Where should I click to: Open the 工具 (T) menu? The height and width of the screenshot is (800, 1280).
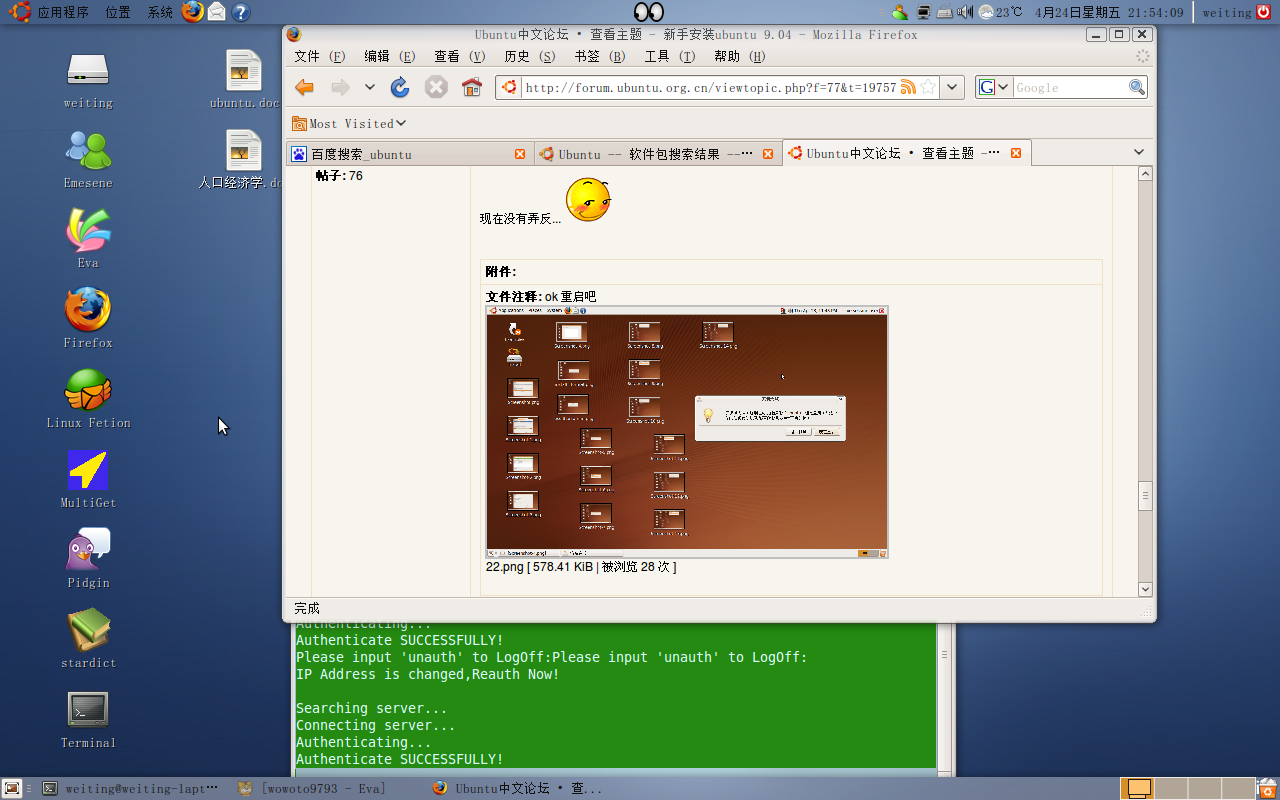point(669,57)
